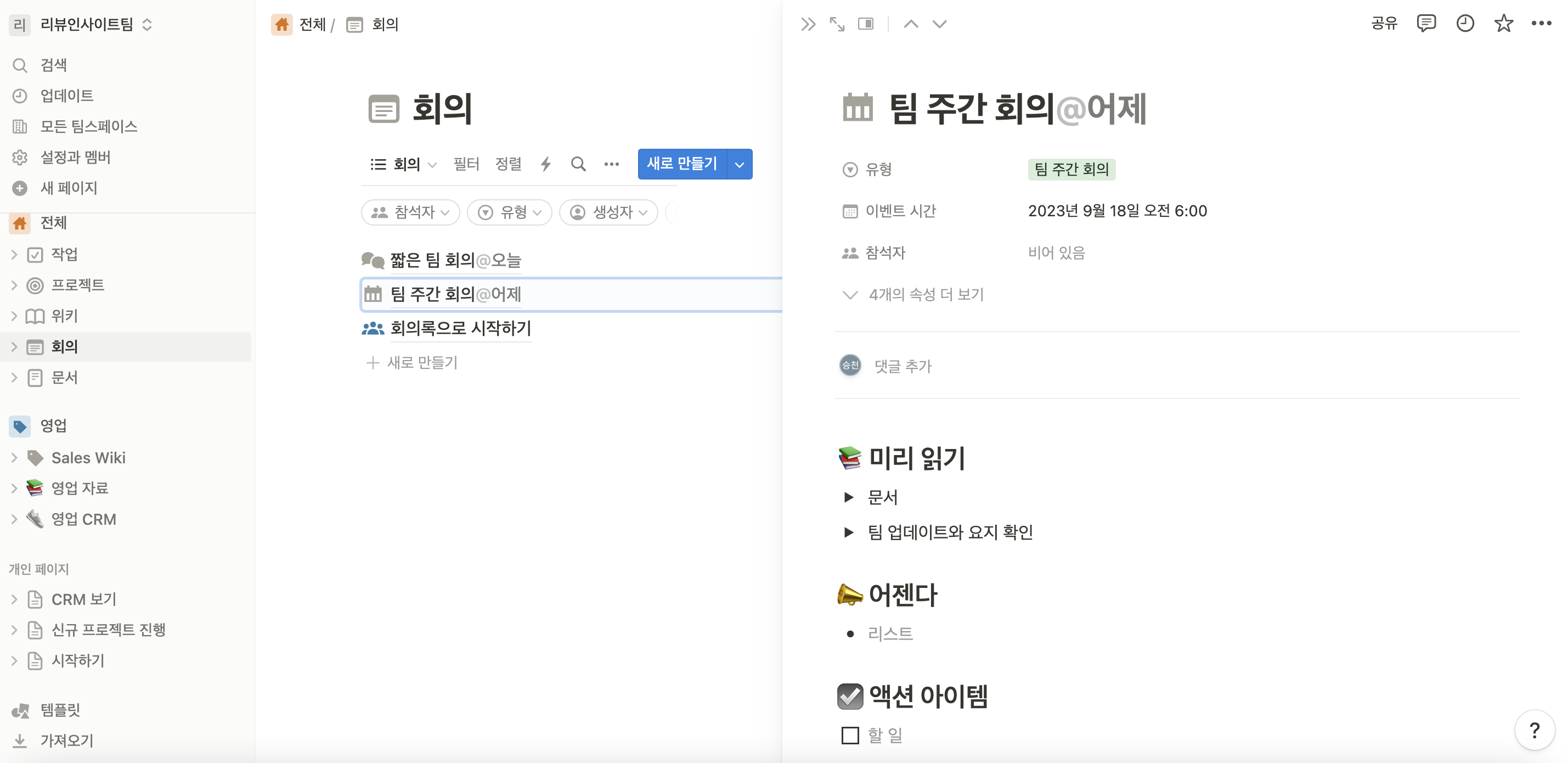Select 프로젝트 in sidebar
This screenshot has height=763, width=1568.
click(x=77, y=285)
